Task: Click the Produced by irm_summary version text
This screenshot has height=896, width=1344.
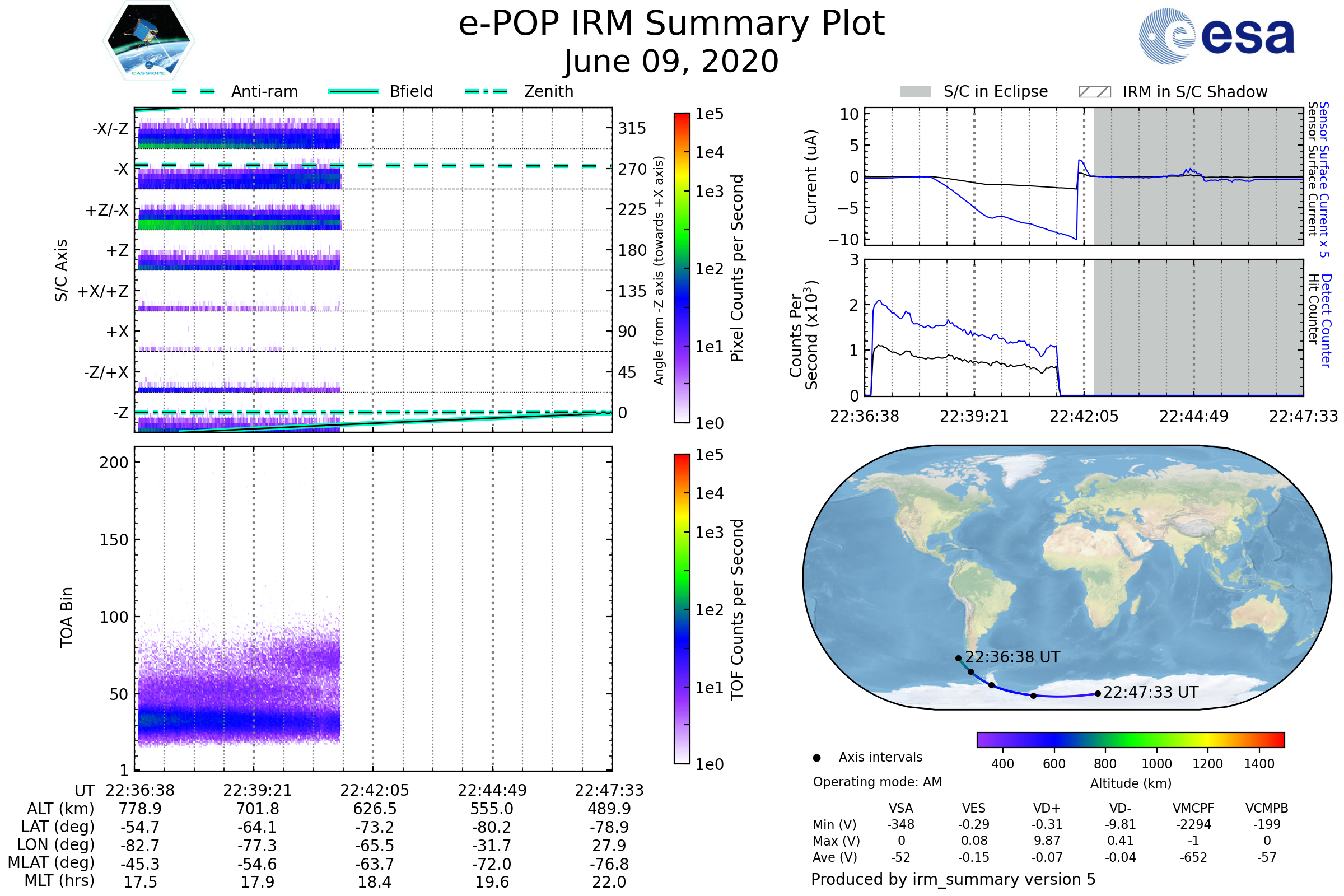Action: [x=953, y=879]
